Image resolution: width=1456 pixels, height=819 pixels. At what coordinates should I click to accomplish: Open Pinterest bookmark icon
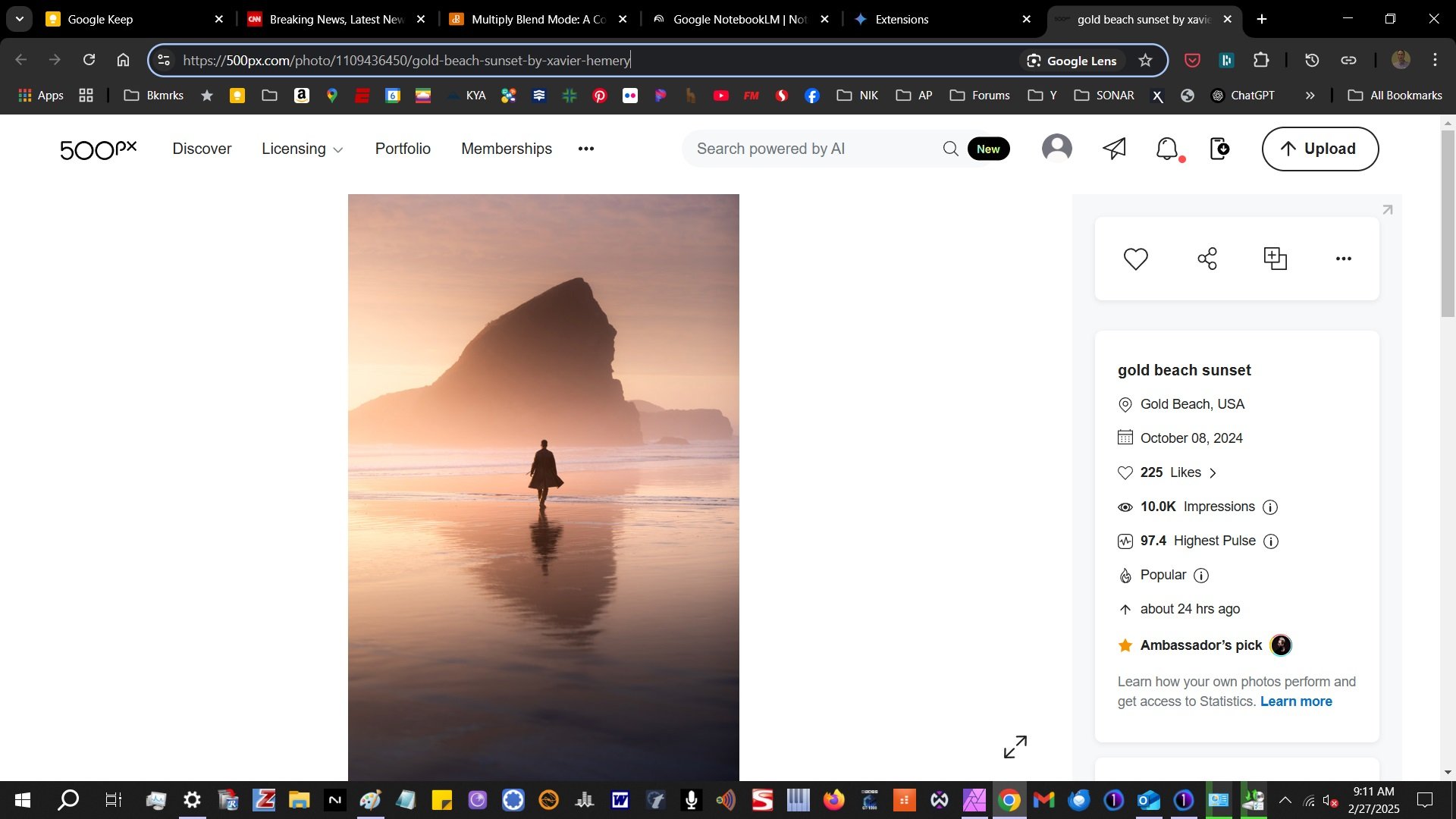tap(600, 96)
